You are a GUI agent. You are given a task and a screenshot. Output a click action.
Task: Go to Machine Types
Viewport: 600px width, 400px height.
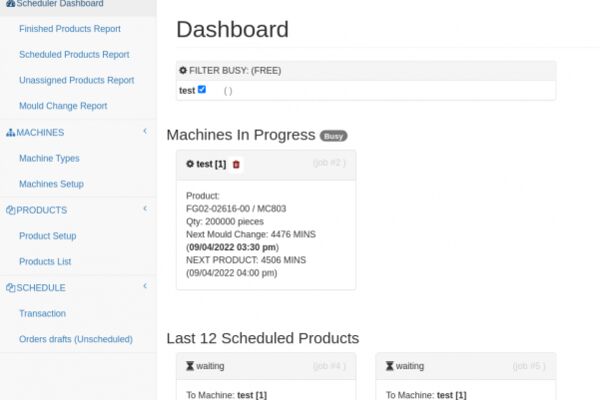tap(49, 158)
